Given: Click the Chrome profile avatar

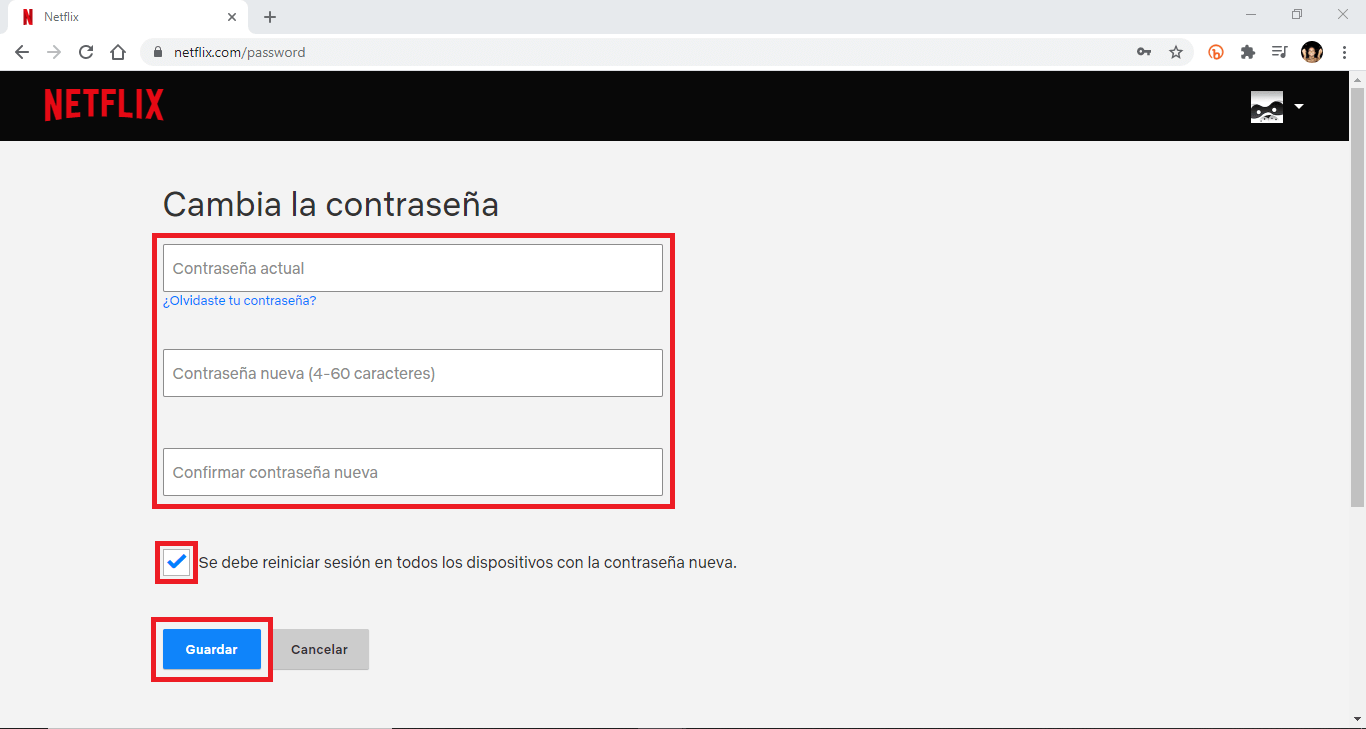Looking at the screenshot, I should click(1311, 52).
